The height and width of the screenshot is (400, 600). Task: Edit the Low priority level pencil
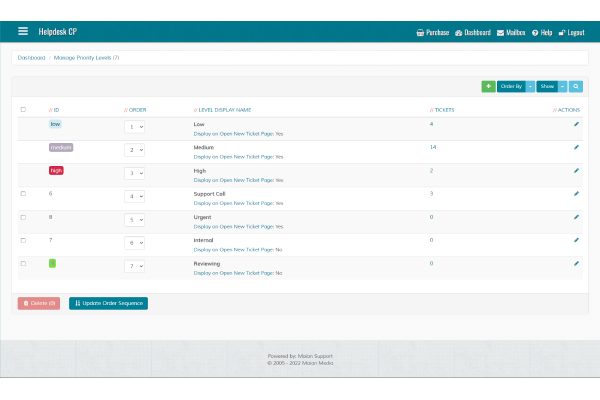[576, 124]
